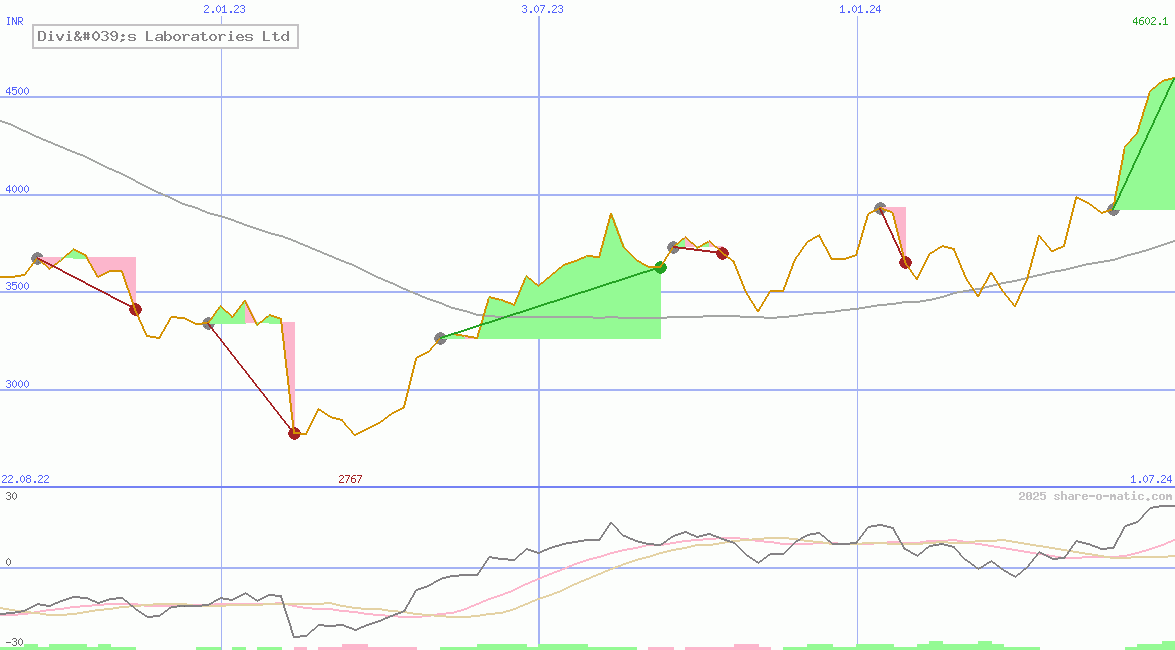Click the gray entry marker just after 1.01.24
Image resolution: width=1175 pixels, height=650 pixels.
(881, 208)
